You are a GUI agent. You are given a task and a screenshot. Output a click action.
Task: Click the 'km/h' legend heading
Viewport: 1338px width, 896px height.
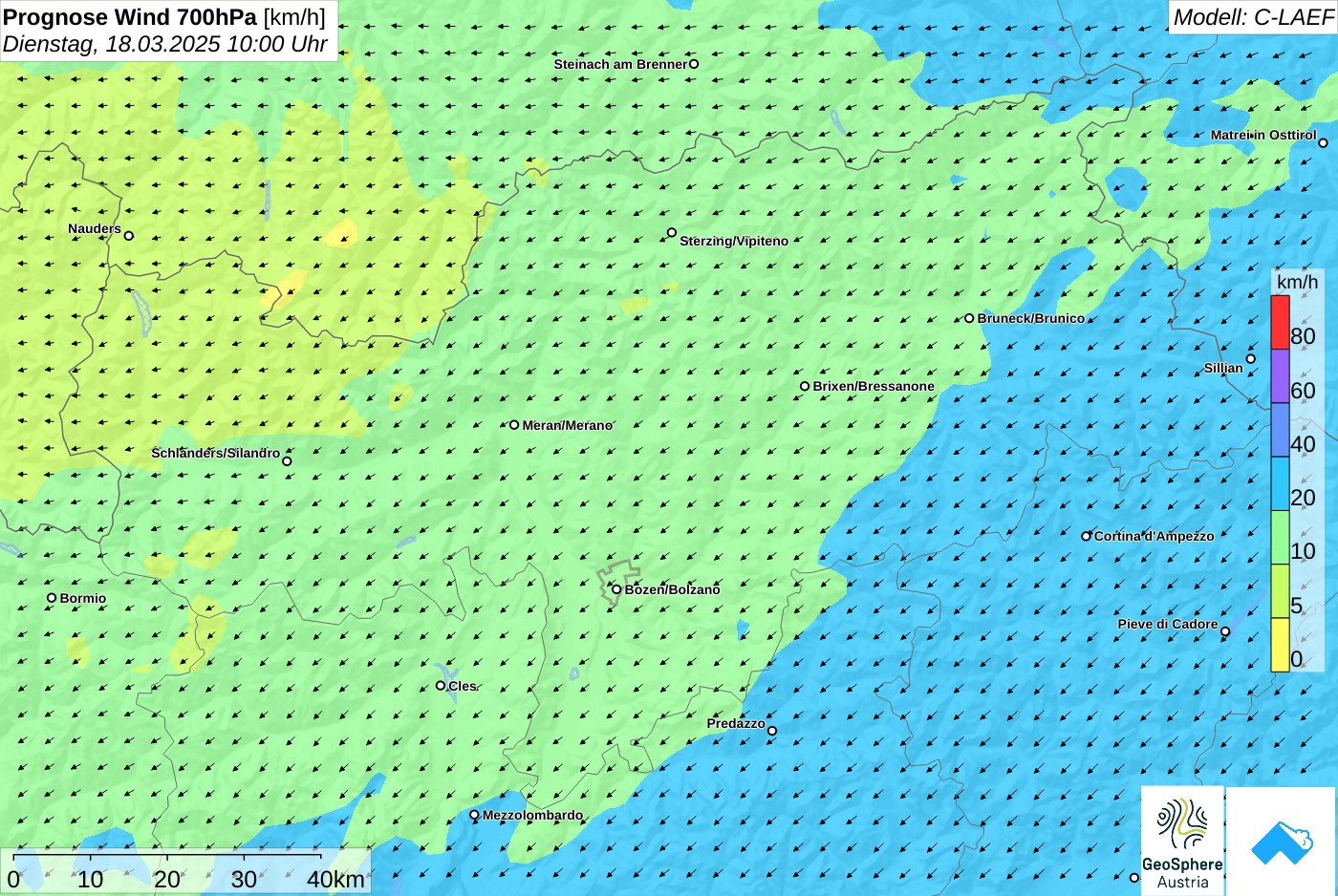pos(1297,282)
